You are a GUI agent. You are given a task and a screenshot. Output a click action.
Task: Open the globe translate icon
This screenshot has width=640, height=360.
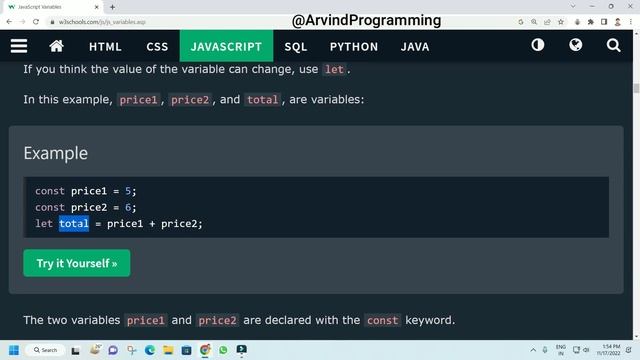(x=576, y=45)
